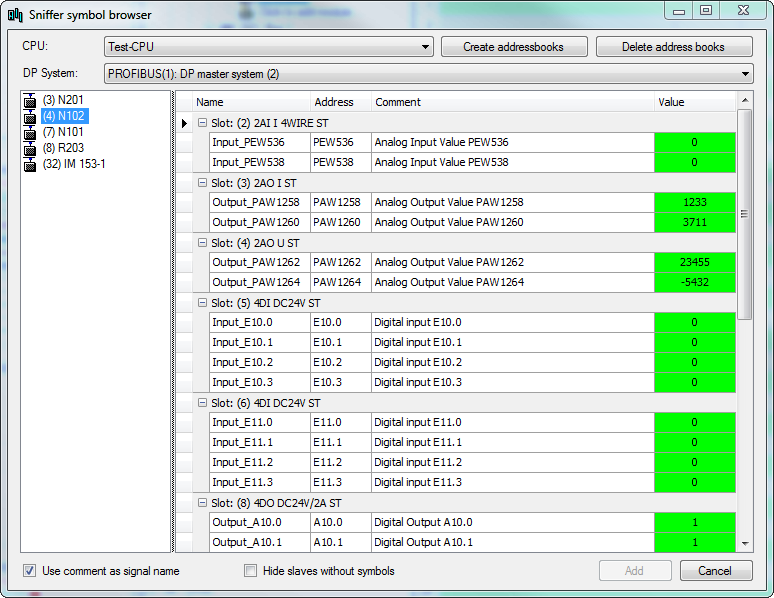Click the N101 slave device icon
774x598 pixels.
(30, 132)
